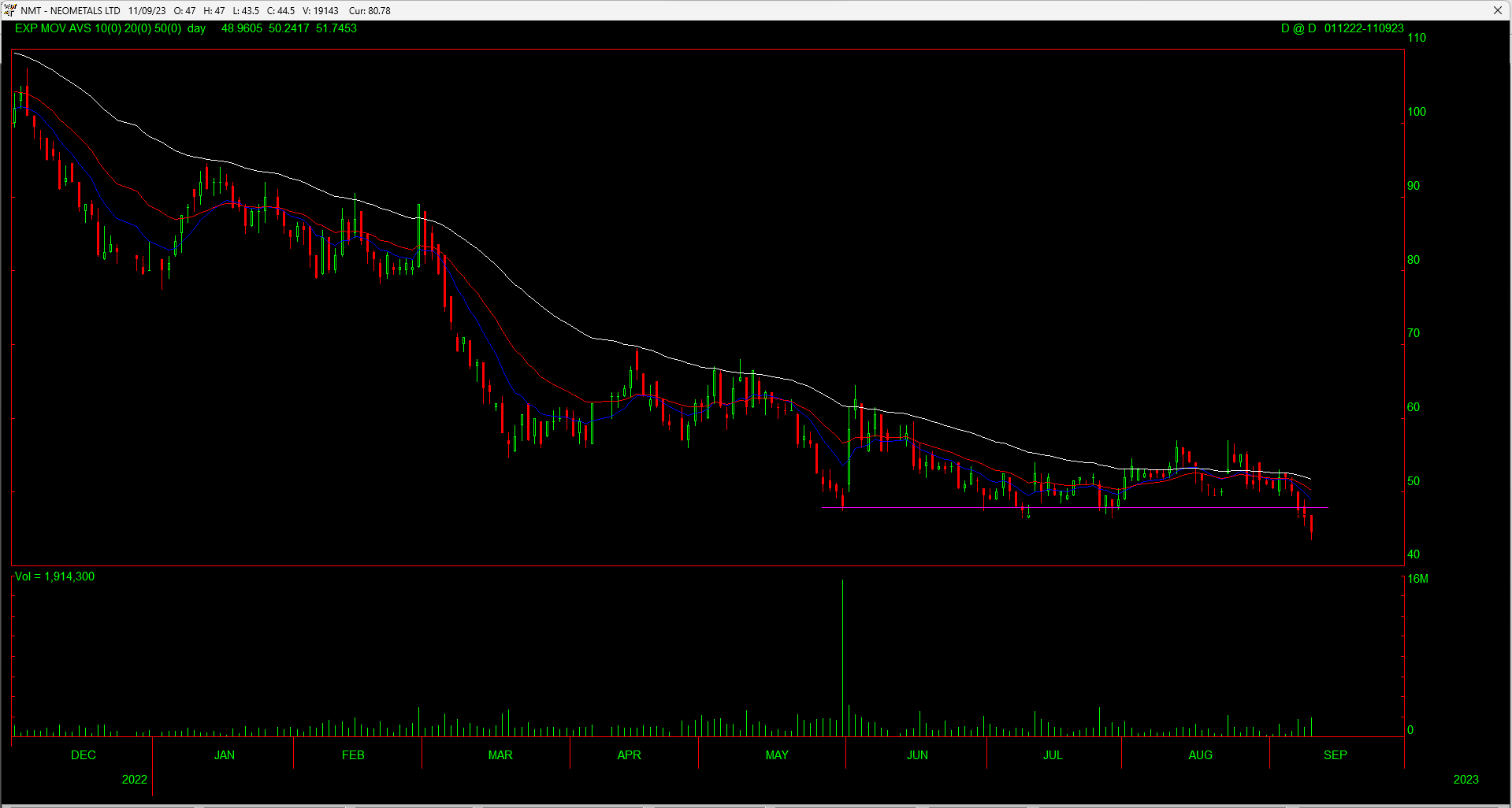This screenshot has width=1512, height=808.
Task: Click the JUL month label
Action: [1053, 755]
